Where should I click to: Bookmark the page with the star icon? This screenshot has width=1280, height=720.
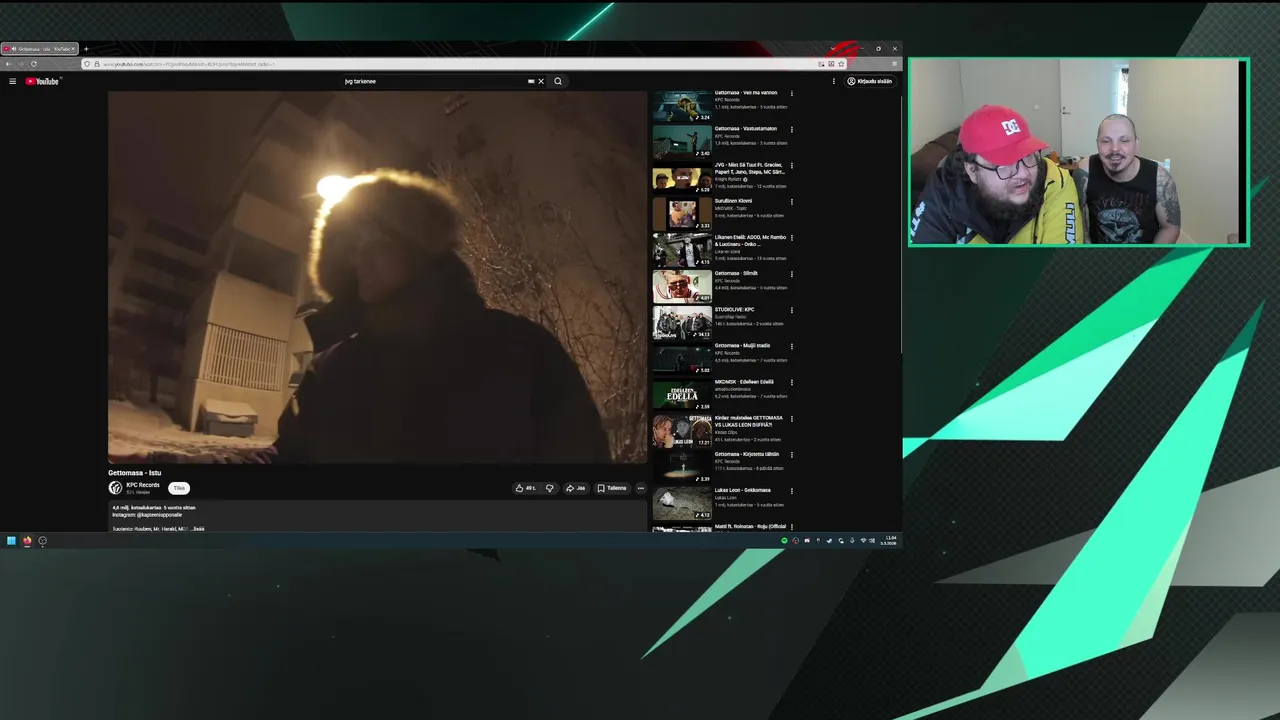[841, 64]
